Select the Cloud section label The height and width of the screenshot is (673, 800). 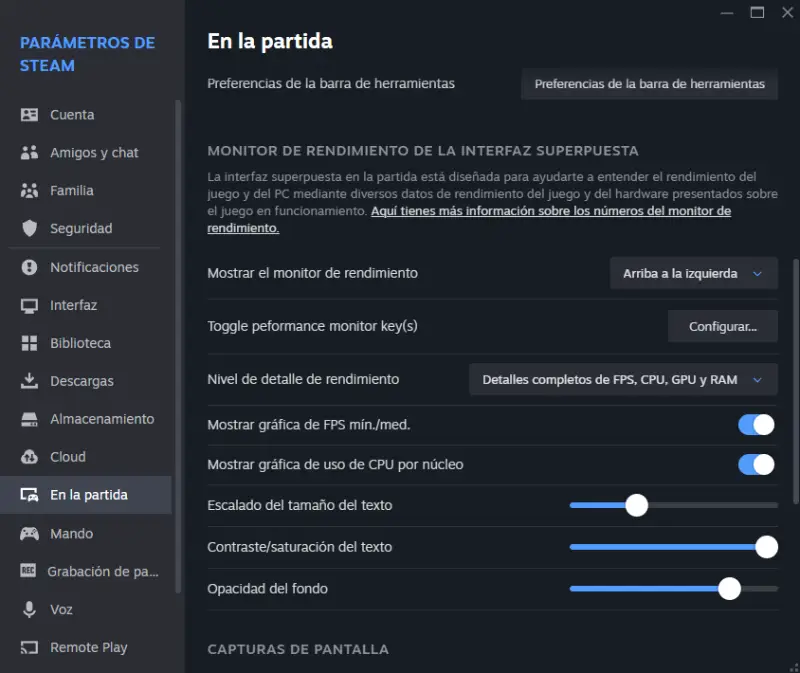coord(68,457)
